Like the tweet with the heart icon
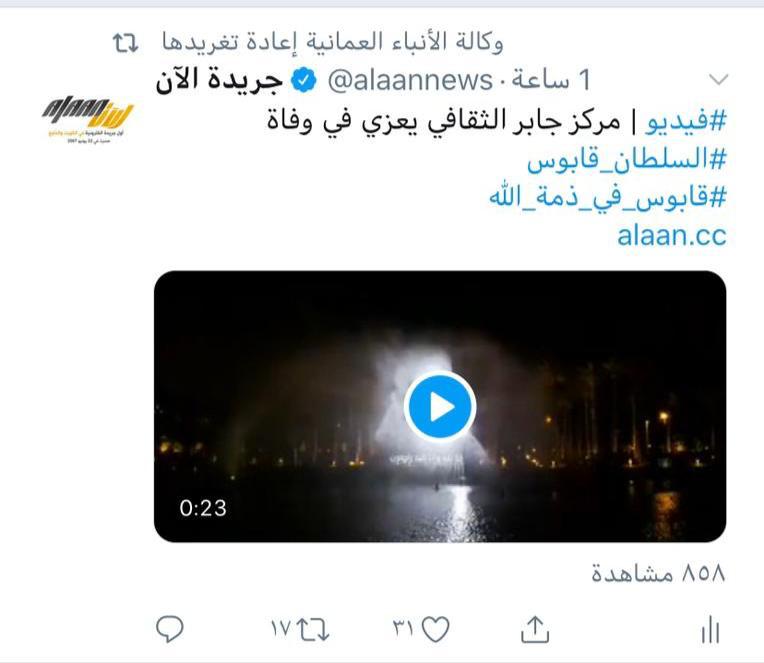The image size is (764, 663). pyautogui.click(x=435, y=629)
